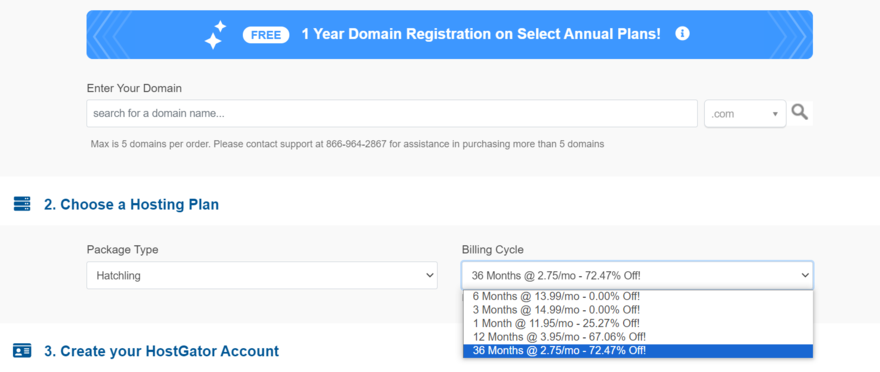Choose 12 Months @ 3.95/mo option
Image resolution: width=880 pixels, height=372 pixels.
click(638, 337)
